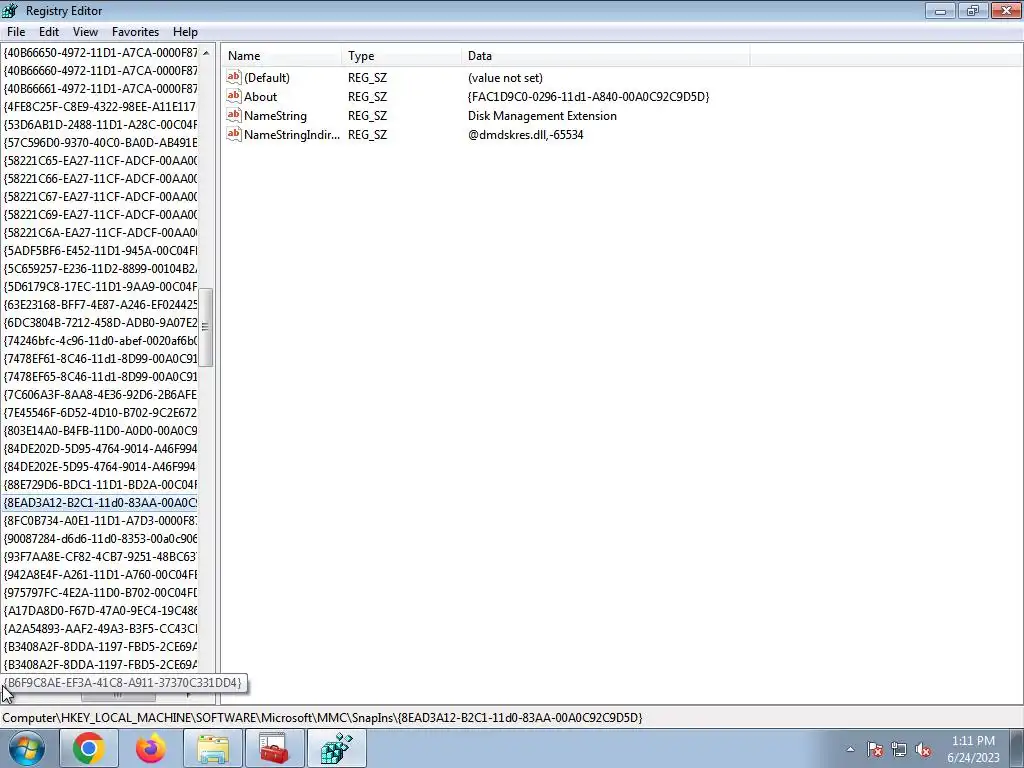Click the NameStringIndirect value string icon
The width and height of the screenshot is (1024, 768).
[234, 134]
